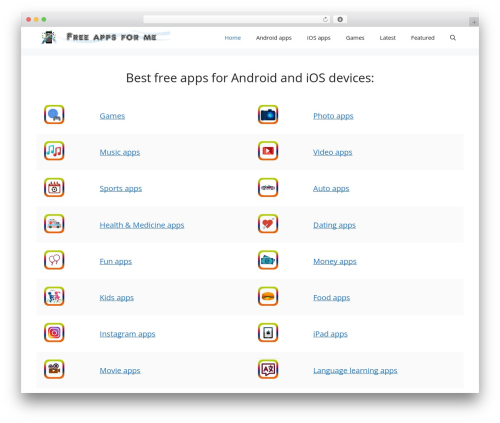Click the Health & Medicine ambulance icon

(x=54, y=224)
